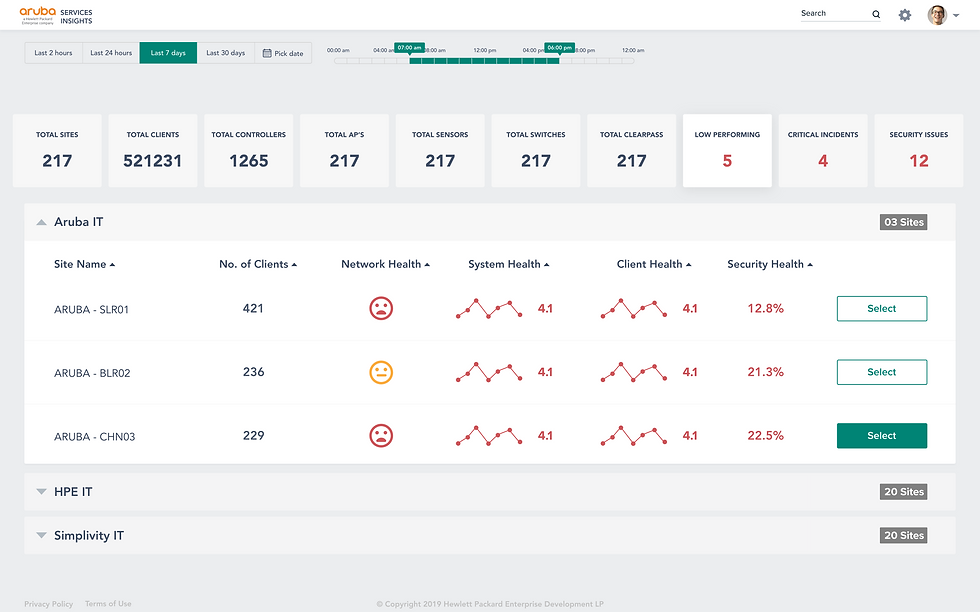
Task: Open the settings gear icon
Action: pos(904,15)
